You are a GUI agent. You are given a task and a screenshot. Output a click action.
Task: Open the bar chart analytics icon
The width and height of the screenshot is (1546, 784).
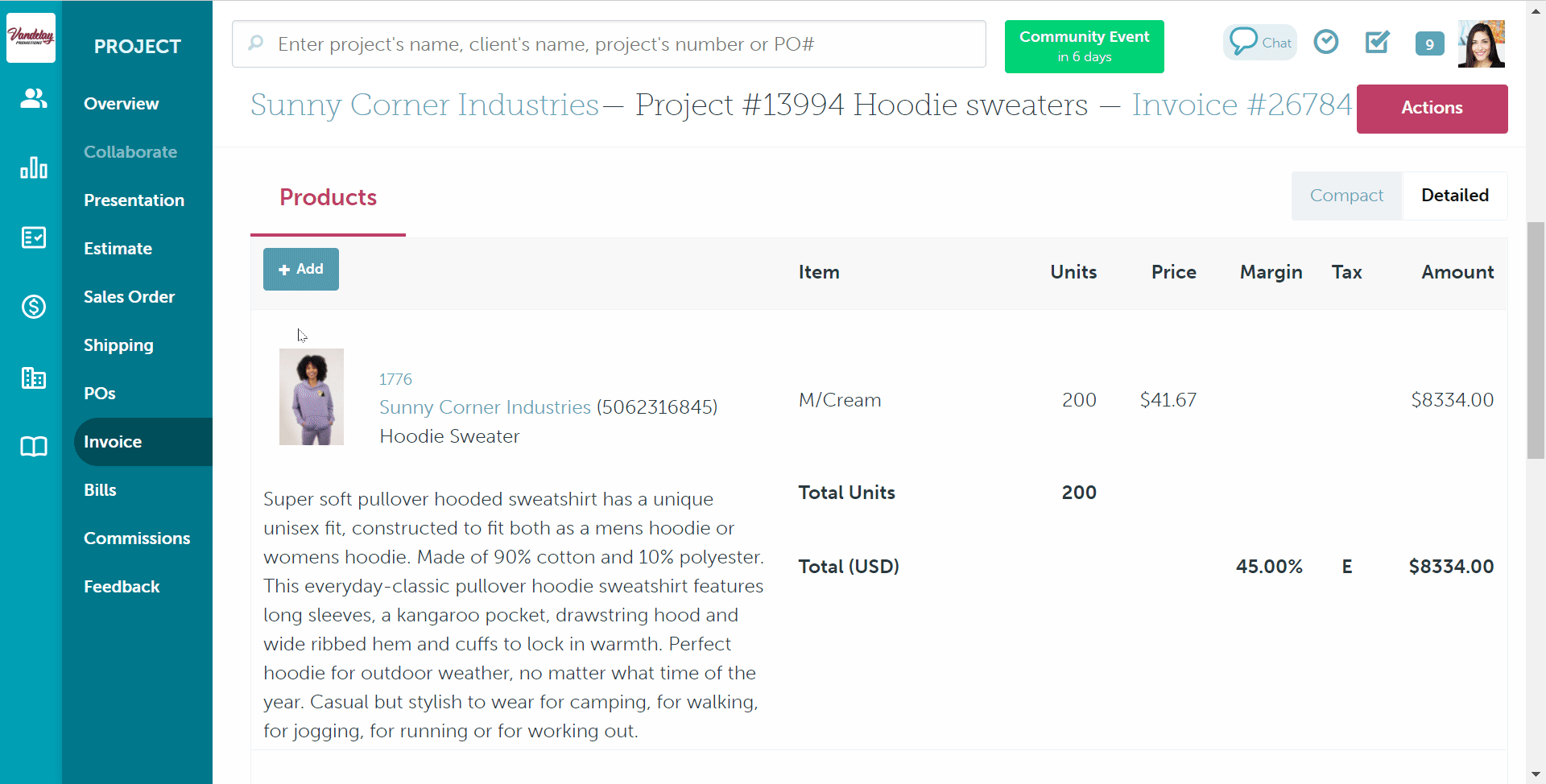33,167
